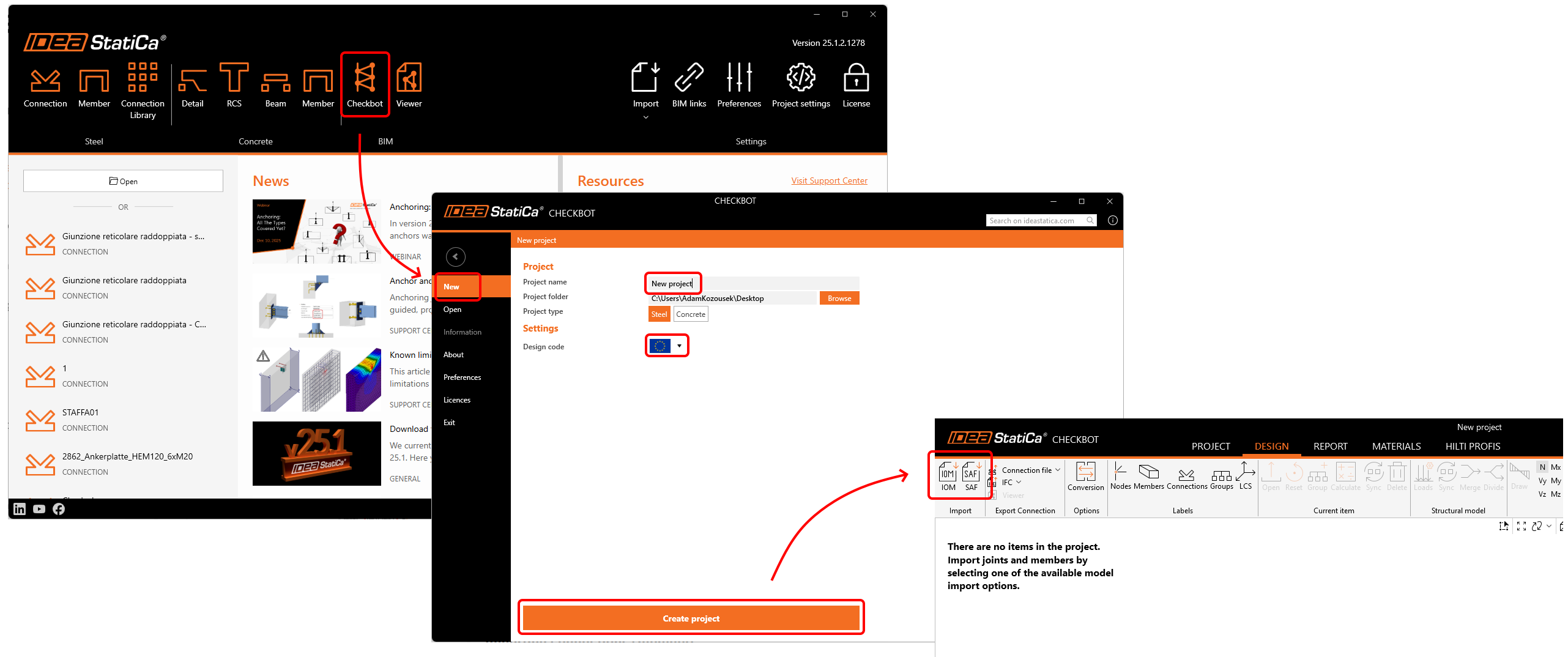Click the Delete item ribbon button
This screenshot has width=1568, height=657.
tap(1397, 477)
